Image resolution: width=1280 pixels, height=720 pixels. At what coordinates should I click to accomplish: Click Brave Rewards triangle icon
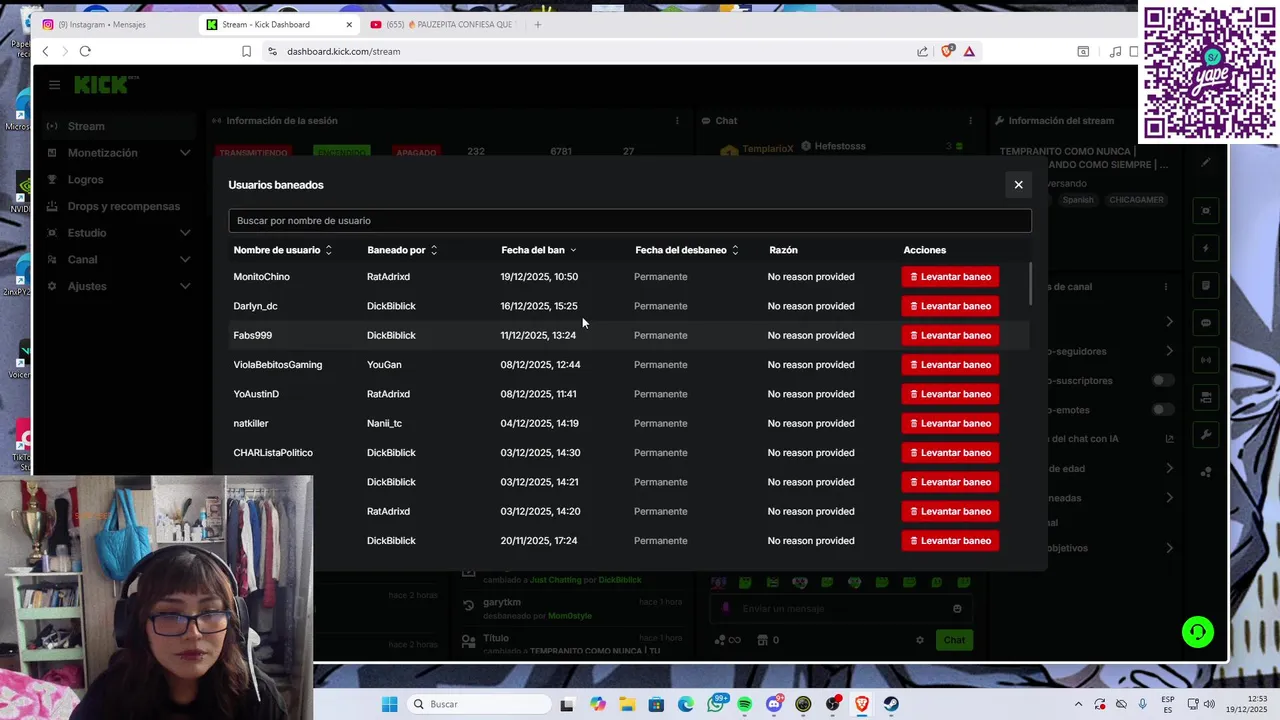tap(969, 51)
